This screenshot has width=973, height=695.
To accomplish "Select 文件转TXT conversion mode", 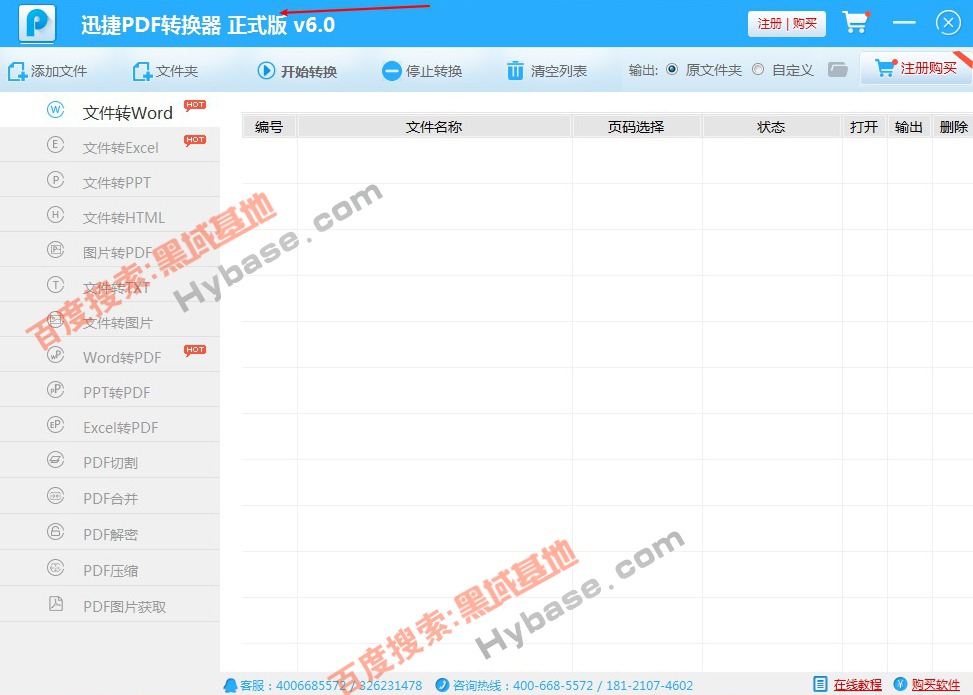I will pyautogui.click(x=110, y=285).
